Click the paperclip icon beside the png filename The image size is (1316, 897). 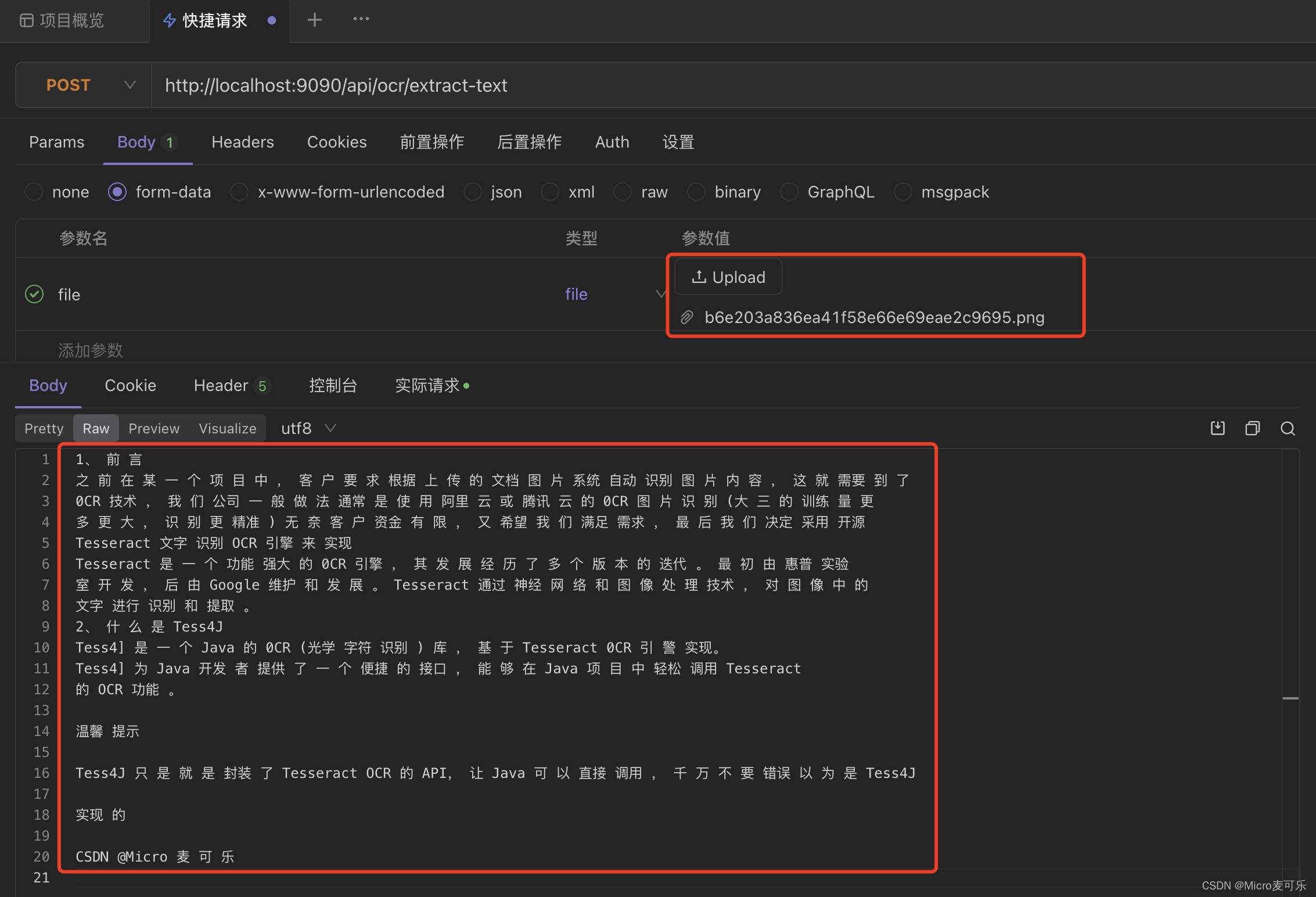click(x=686, y=317)
